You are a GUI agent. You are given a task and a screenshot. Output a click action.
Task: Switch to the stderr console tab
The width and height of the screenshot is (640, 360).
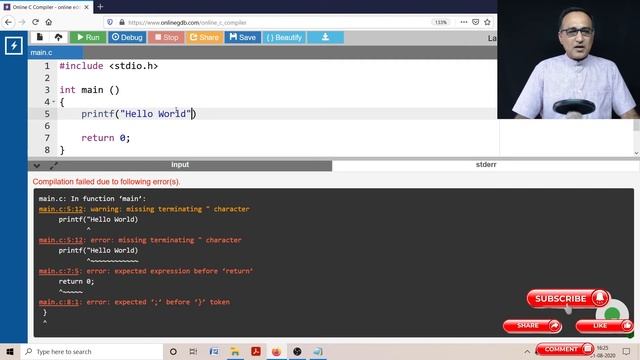[486, 165]
